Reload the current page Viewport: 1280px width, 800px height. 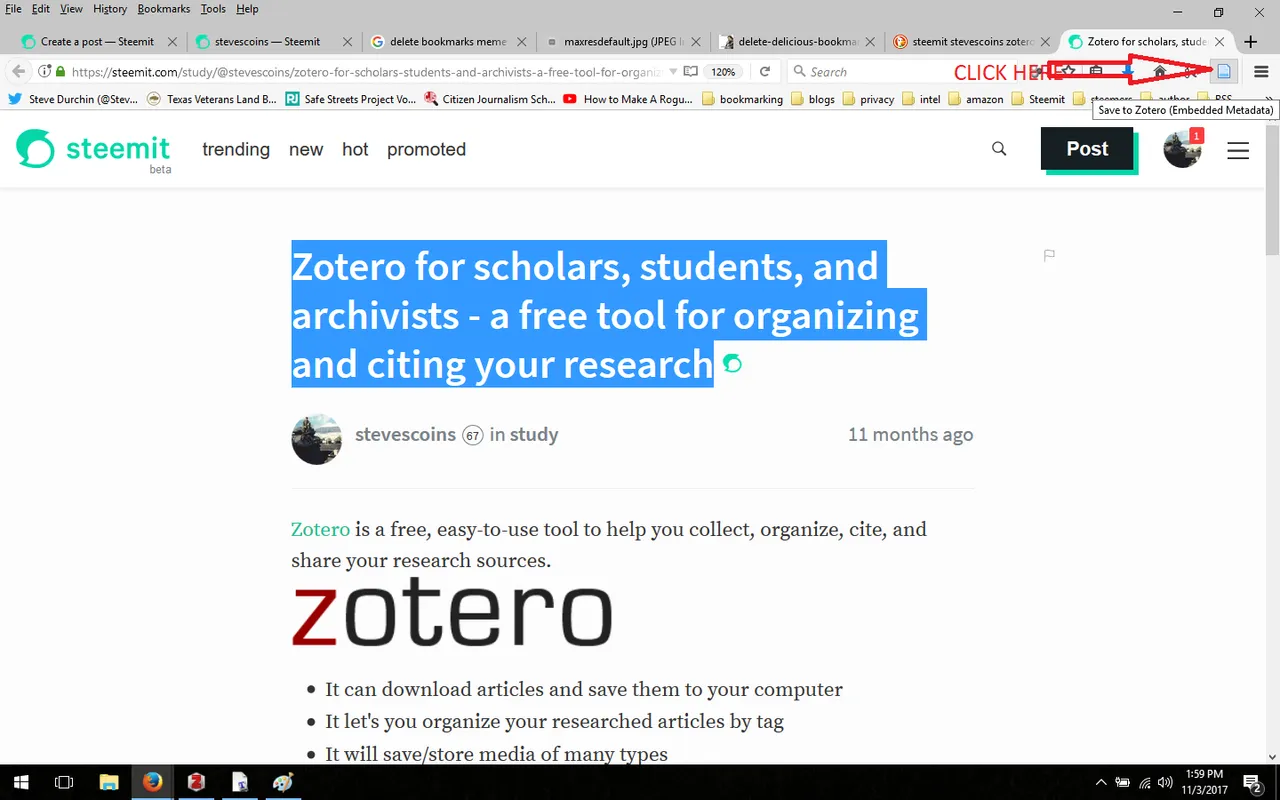tap(765, 72)
